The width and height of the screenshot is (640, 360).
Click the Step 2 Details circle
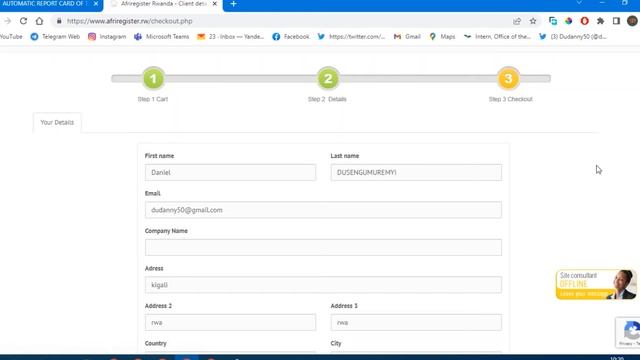pos(328,78)
